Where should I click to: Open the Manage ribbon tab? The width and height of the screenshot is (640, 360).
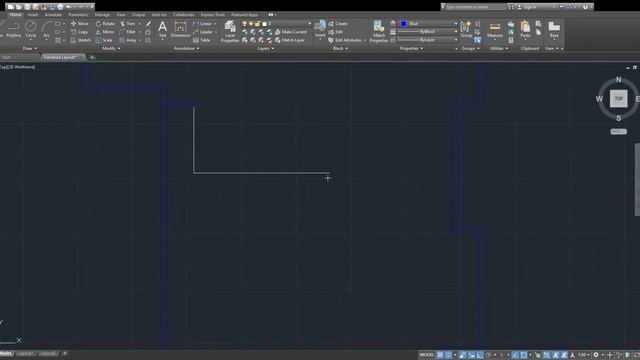(x=102, y=15)
